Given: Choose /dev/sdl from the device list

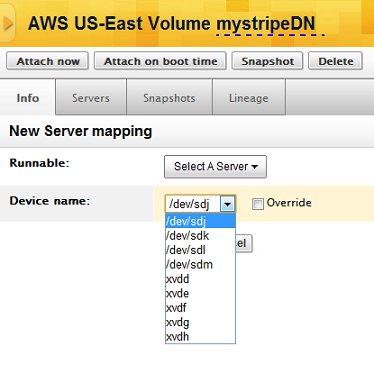Looking at the screenshot, I should (200, 250).
